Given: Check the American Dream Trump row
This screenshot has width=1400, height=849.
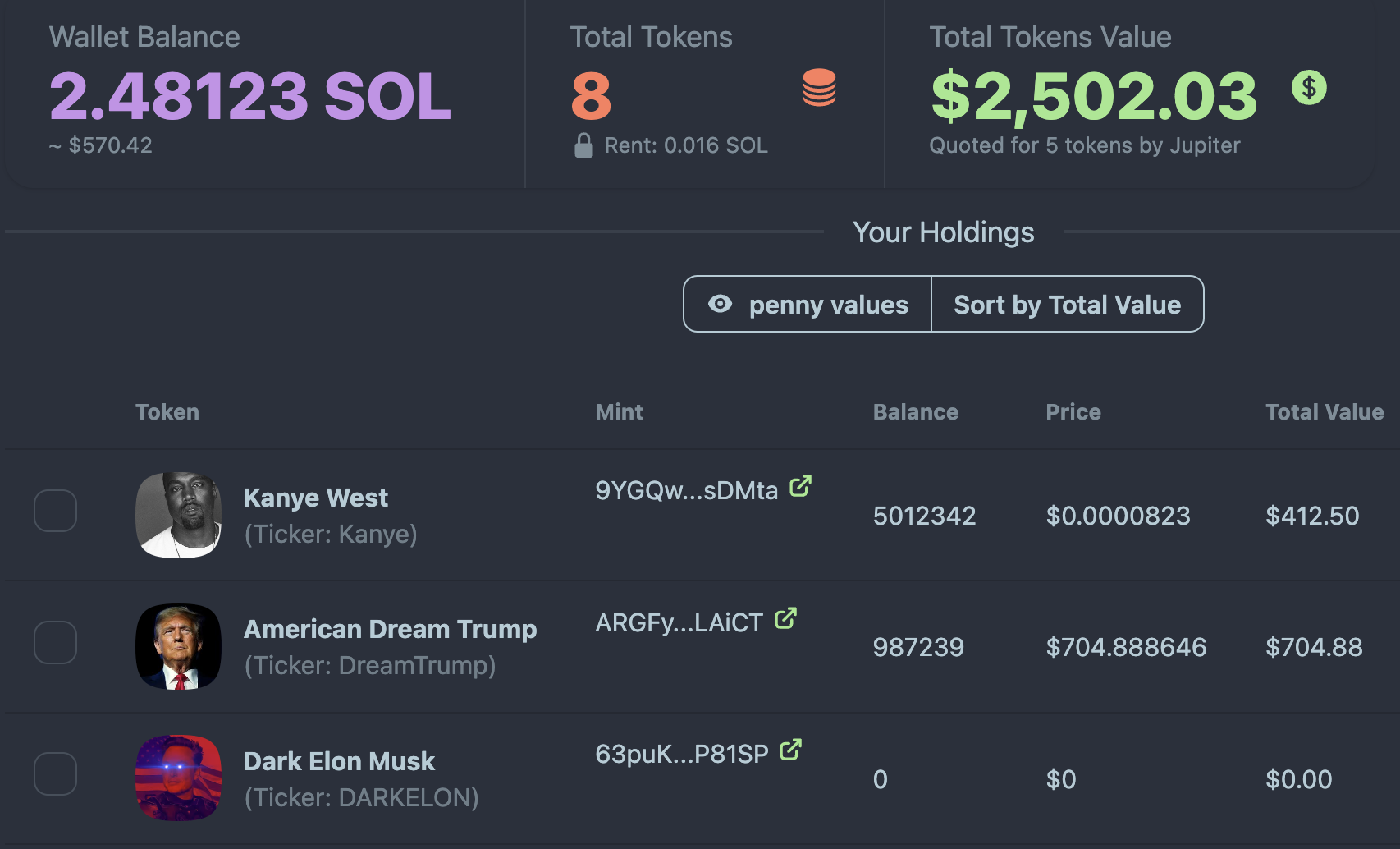Looking at the screenshot, I should coord(55,642).
